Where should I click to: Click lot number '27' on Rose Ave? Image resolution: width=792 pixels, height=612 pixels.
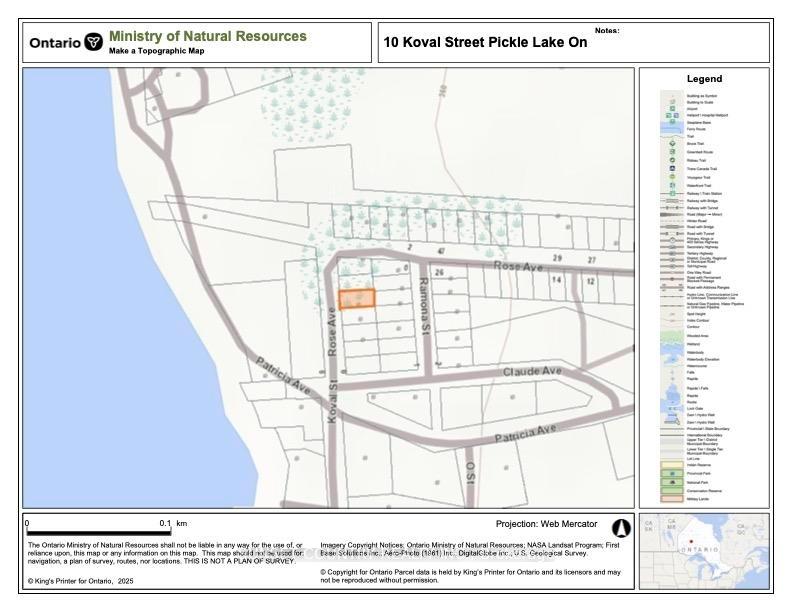591,260
